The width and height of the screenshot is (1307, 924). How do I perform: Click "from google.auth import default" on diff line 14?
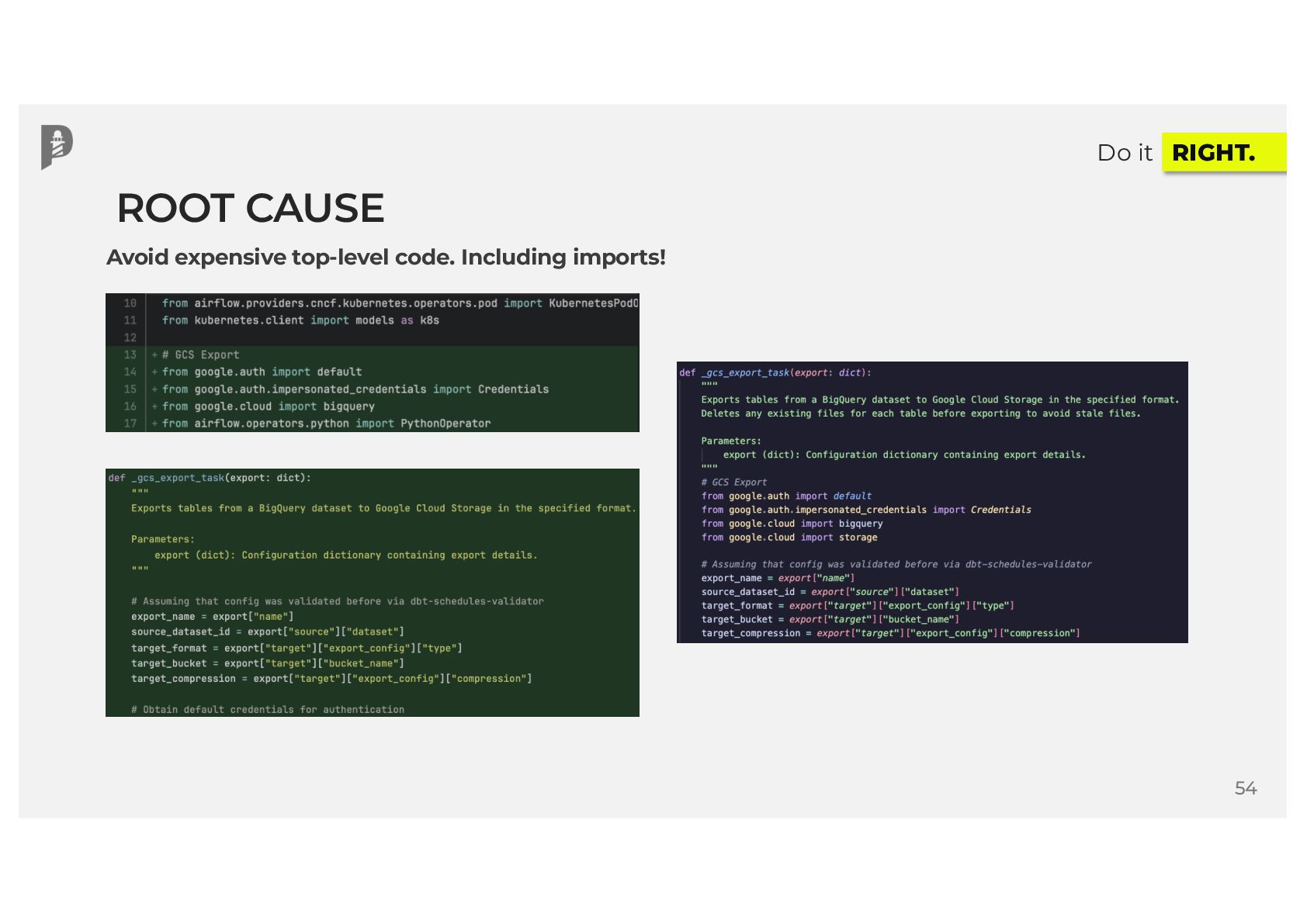click(262, 372)
